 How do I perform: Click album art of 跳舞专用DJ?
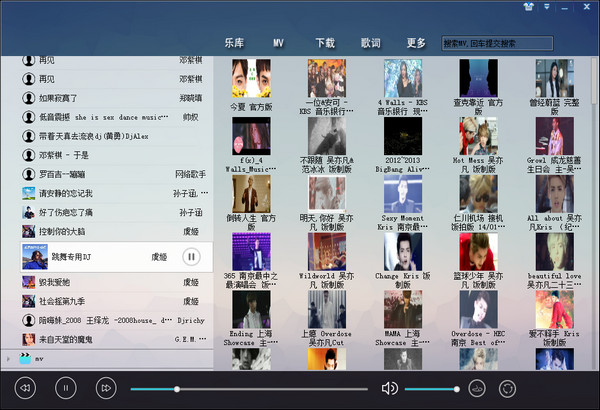pos(35,256)
